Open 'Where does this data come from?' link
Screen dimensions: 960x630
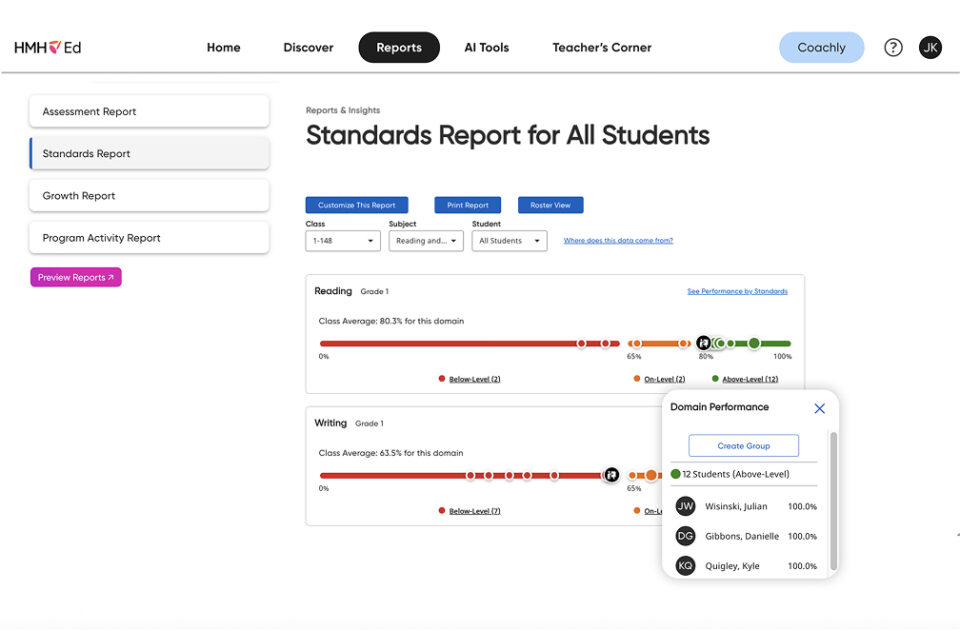(618, 241)
